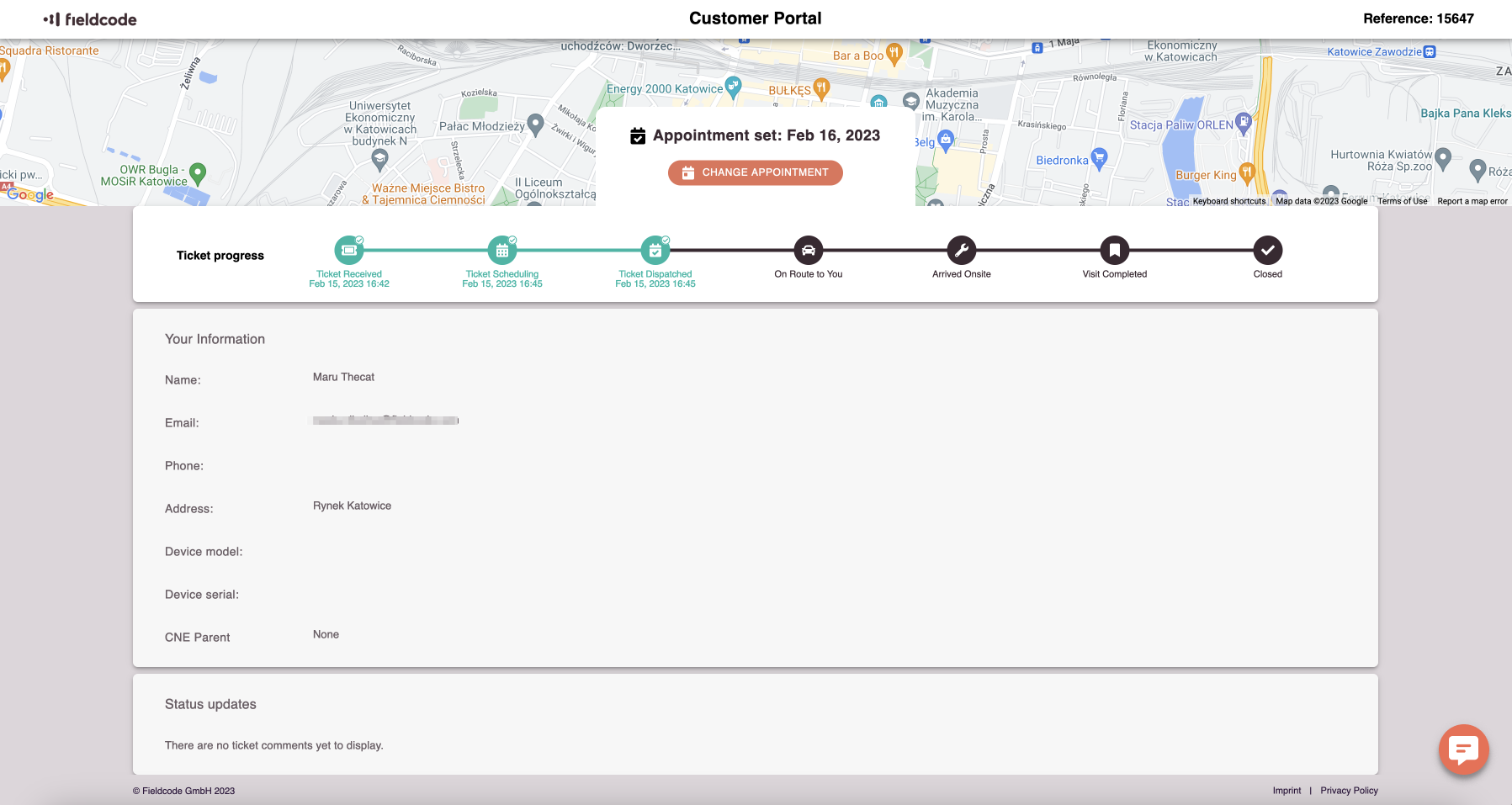
Task: Open the Privacy Policy link
Action: 1349,791
